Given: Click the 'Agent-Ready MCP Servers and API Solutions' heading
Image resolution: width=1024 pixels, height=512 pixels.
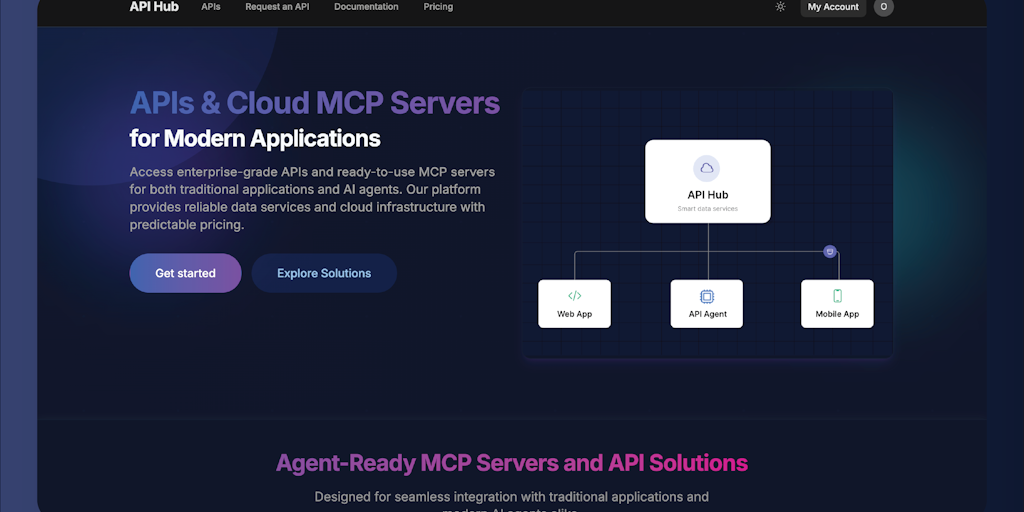Looking at the screenshot, I should 512,463.
